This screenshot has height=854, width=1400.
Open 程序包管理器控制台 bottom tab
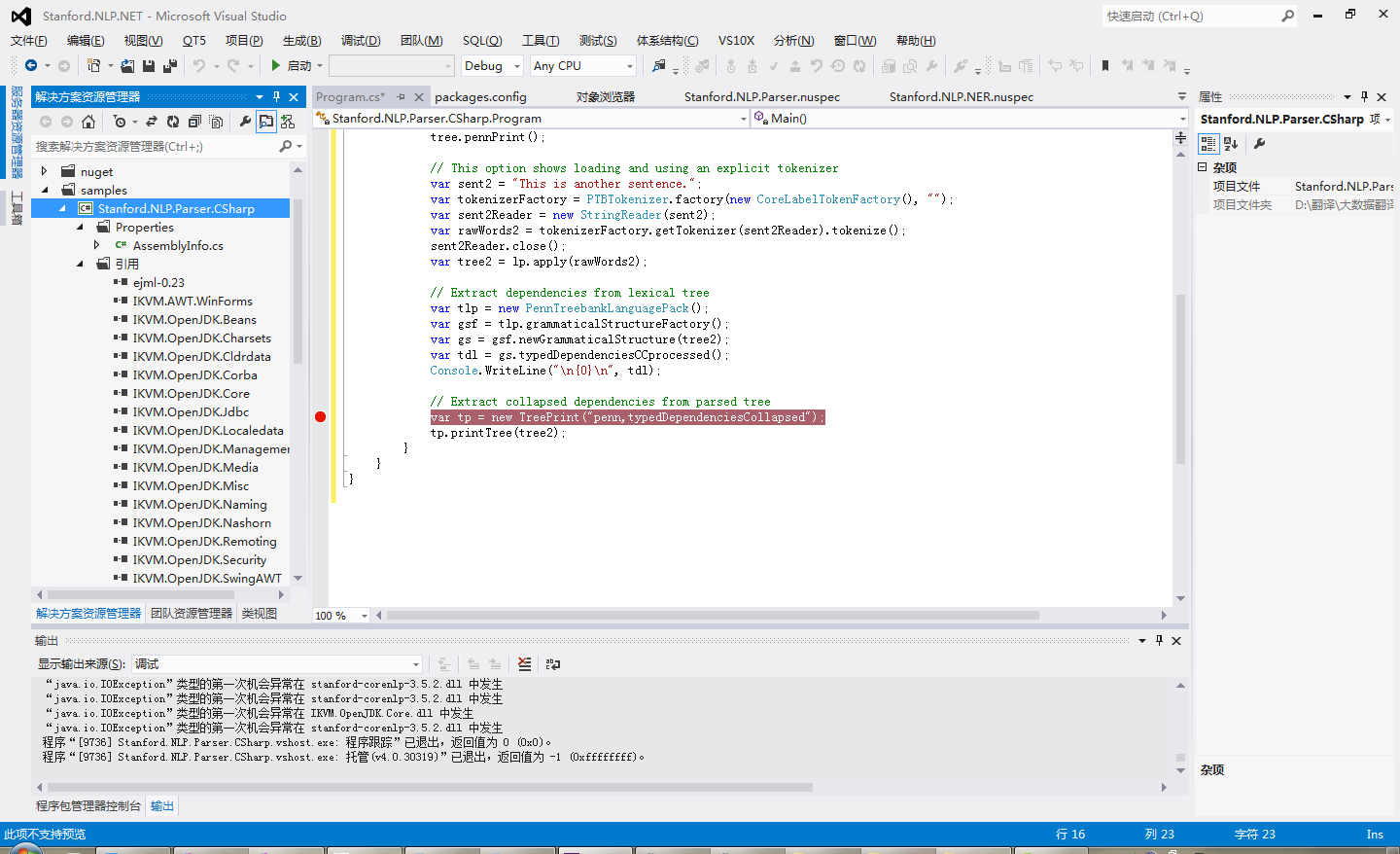[x=88, y=805]
